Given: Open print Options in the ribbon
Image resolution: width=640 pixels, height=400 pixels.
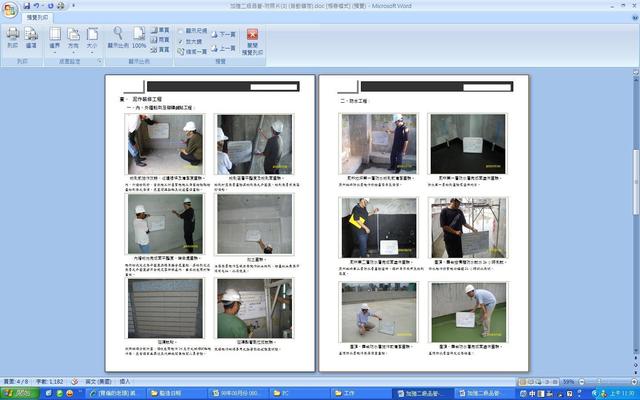Looking at the screenshot, I should [x=31, y=37].
